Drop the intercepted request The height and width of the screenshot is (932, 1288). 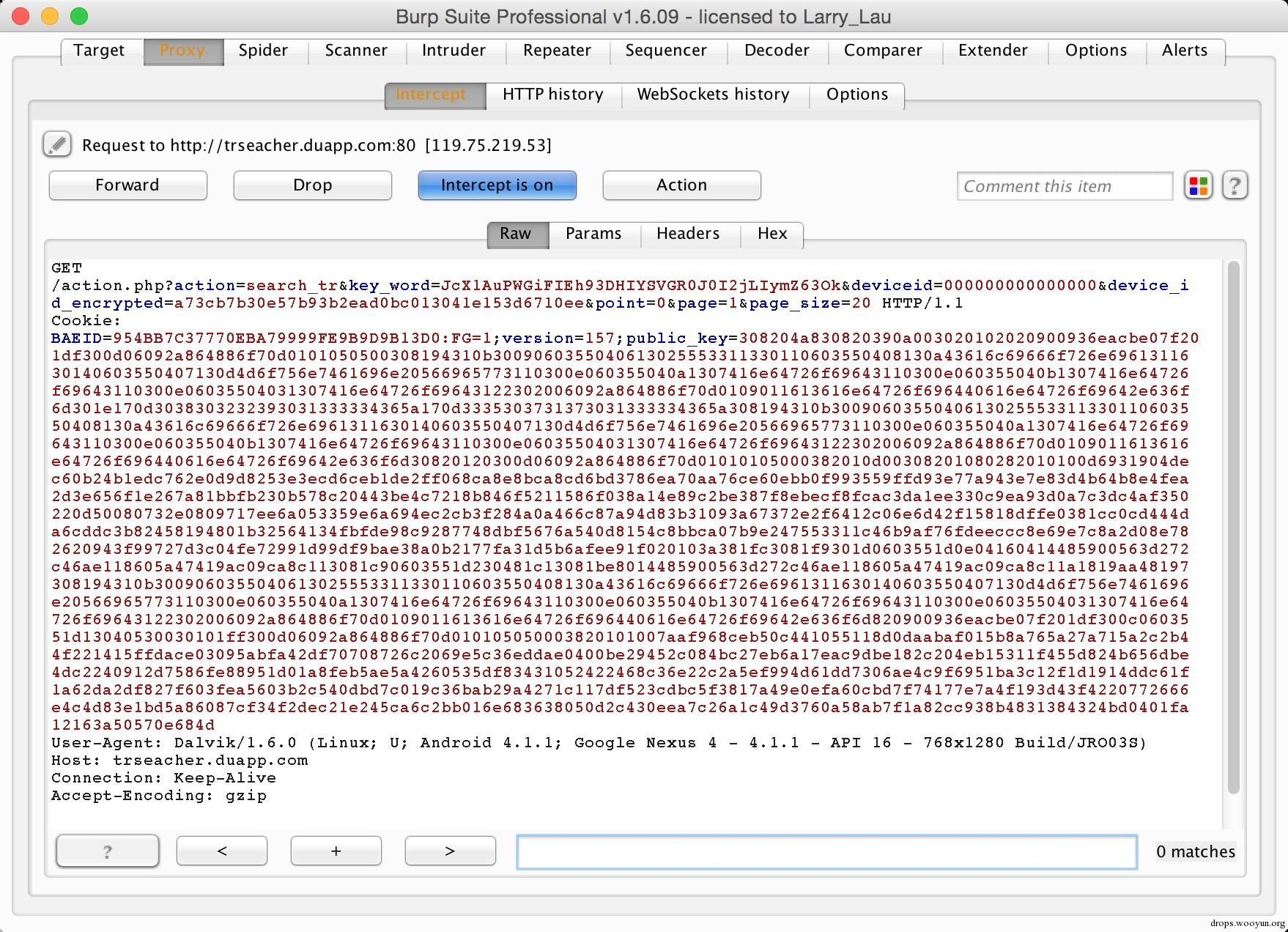313,185
